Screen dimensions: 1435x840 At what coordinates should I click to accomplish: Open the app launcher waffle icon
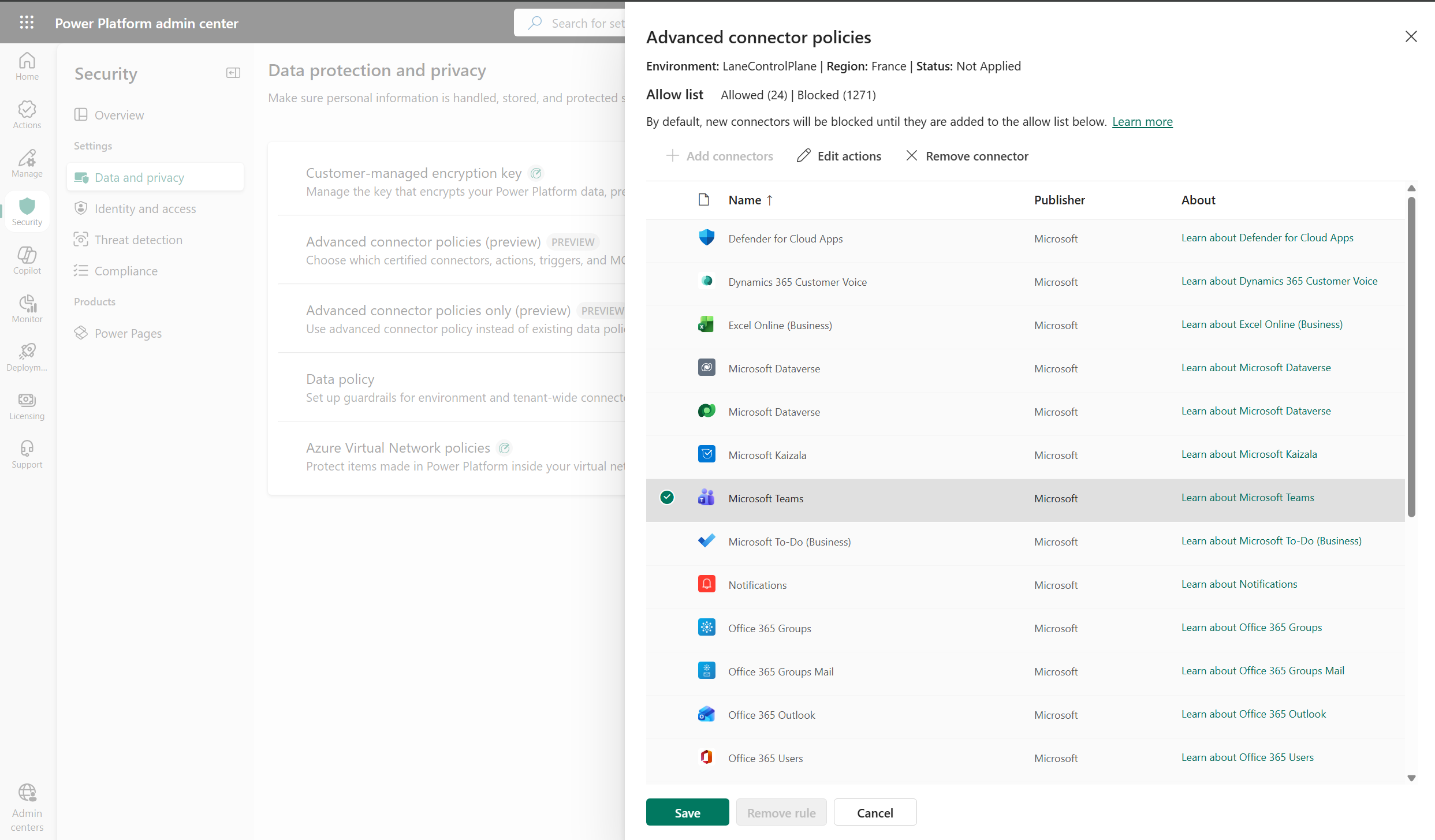tap(27, 23)
